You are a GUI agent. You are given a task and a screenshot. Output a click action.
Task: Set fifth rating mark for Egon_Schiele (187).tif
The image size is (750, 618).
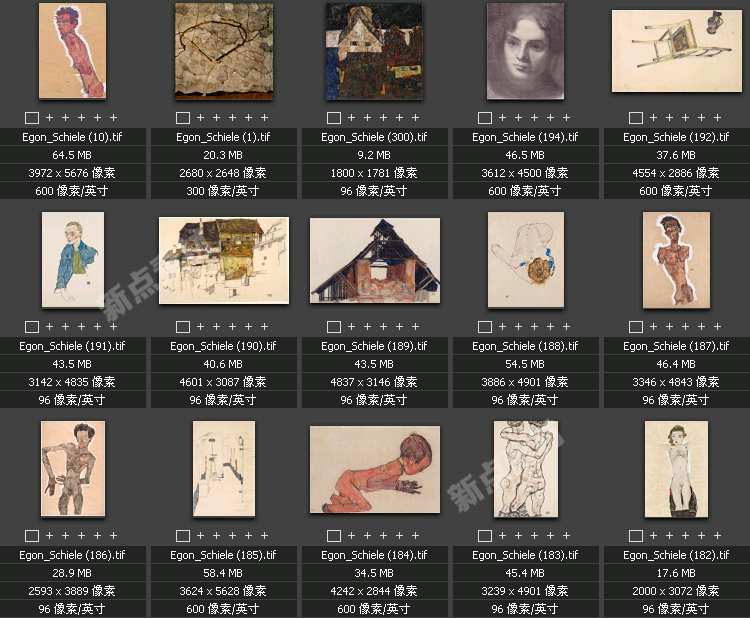coord(717,327)
